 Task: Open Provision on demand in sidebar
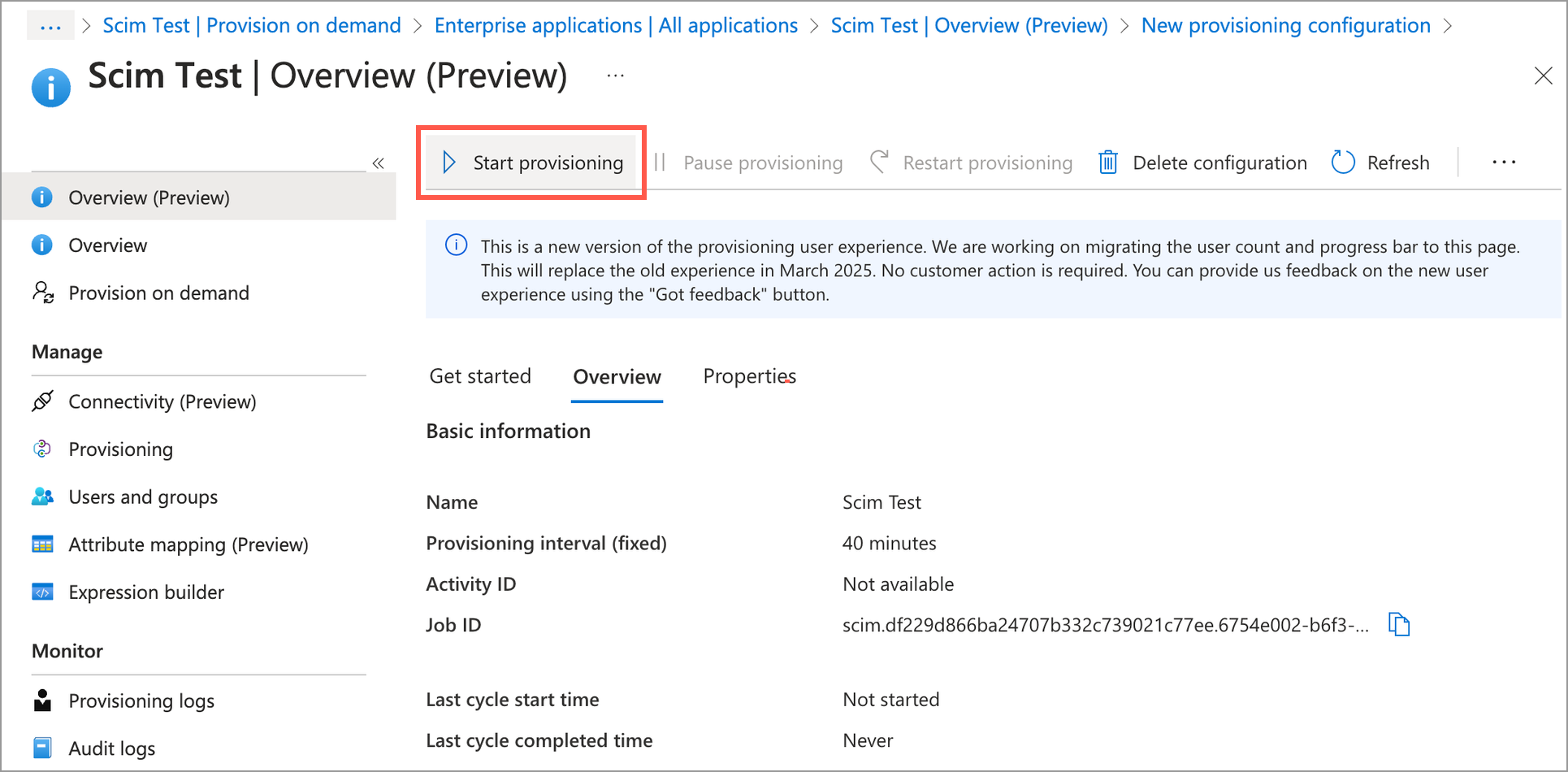point(158,293)
